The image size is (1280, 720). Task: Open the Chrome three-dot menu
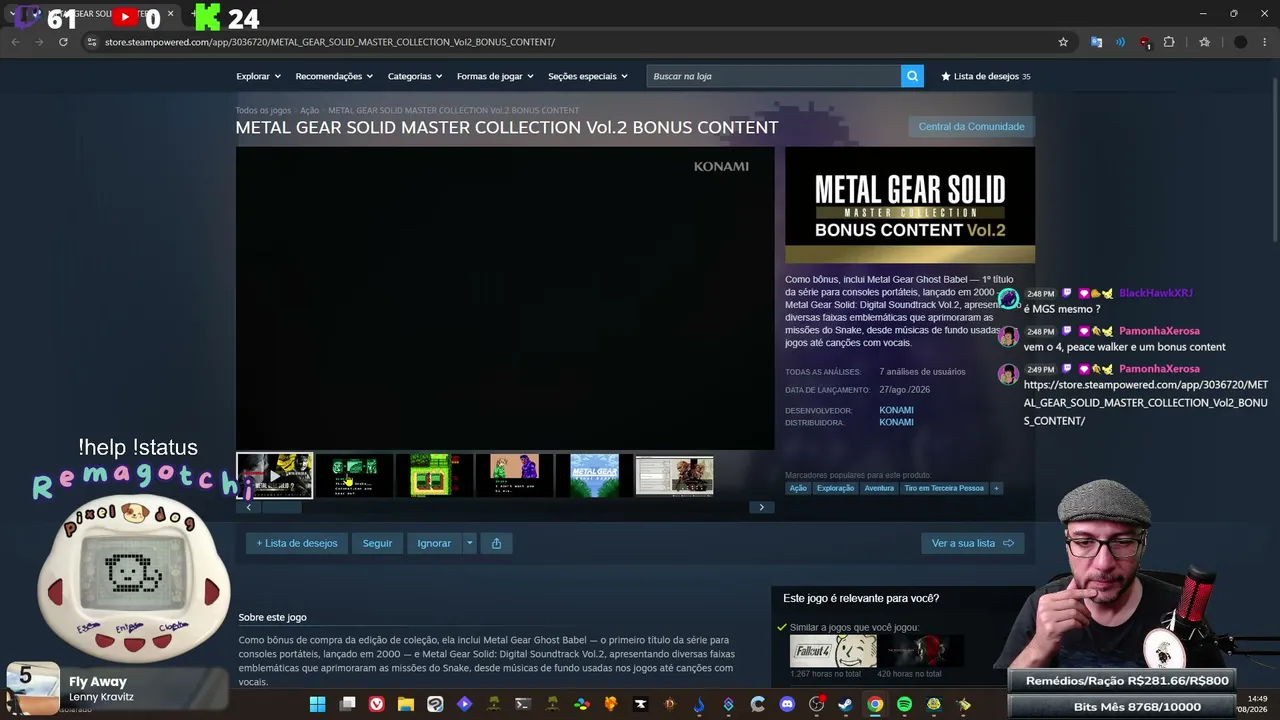[x=1265, y=42]
